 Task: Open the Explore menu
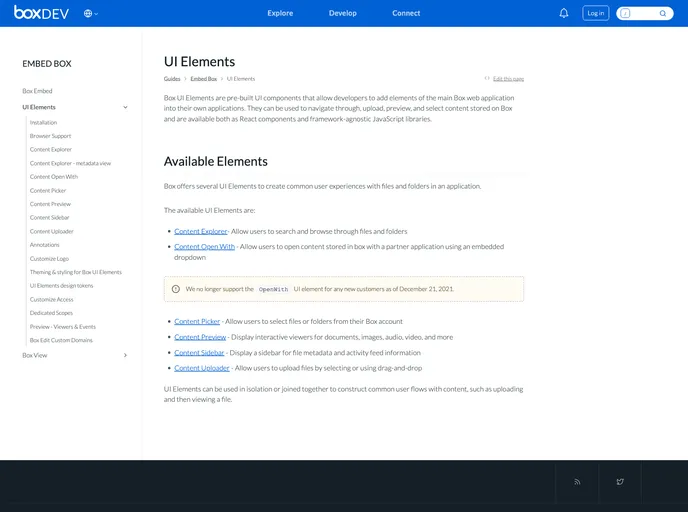[x=280, y=13]
